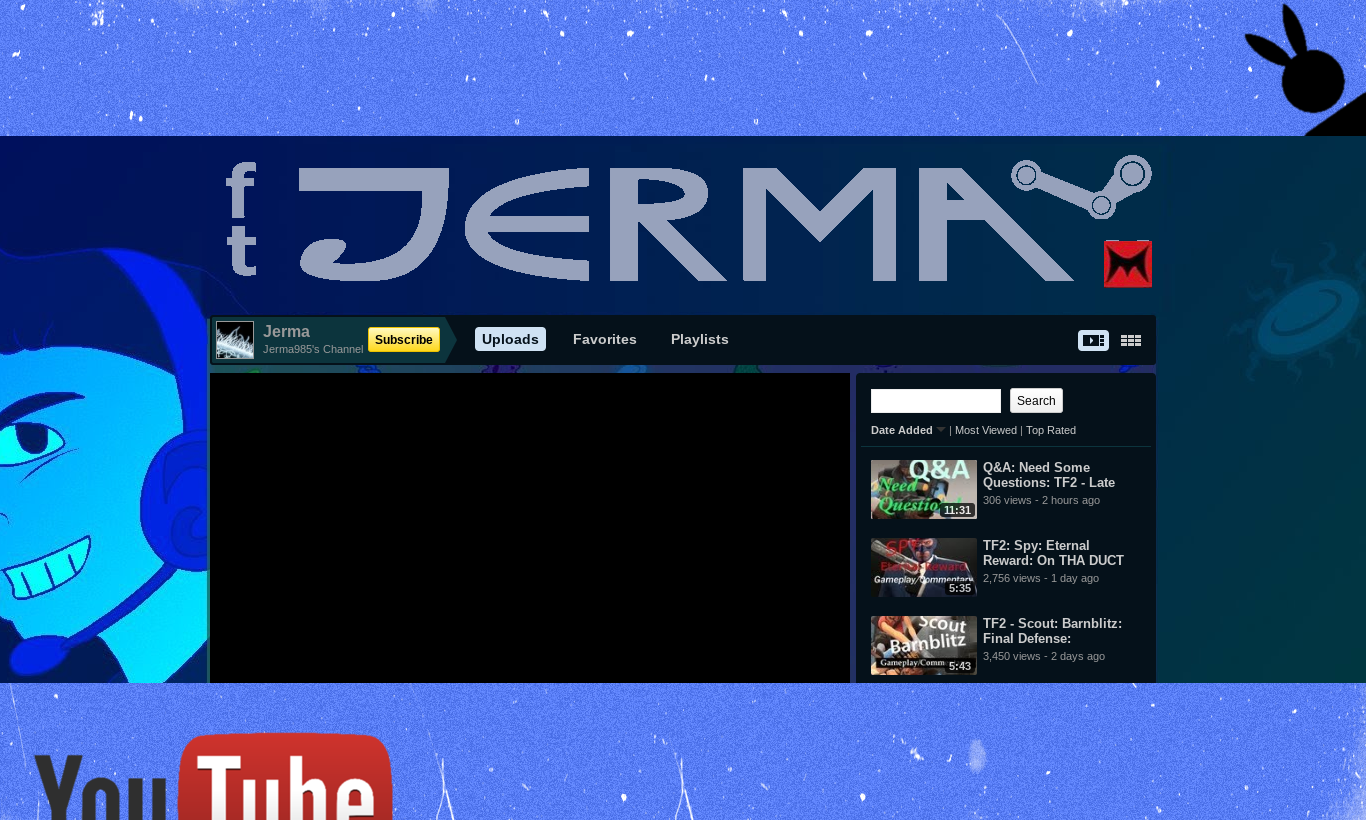Switch to grid view layout
Image resolution: width=1366 pixels, height=820 pixels.
(x=1131, y=341)
